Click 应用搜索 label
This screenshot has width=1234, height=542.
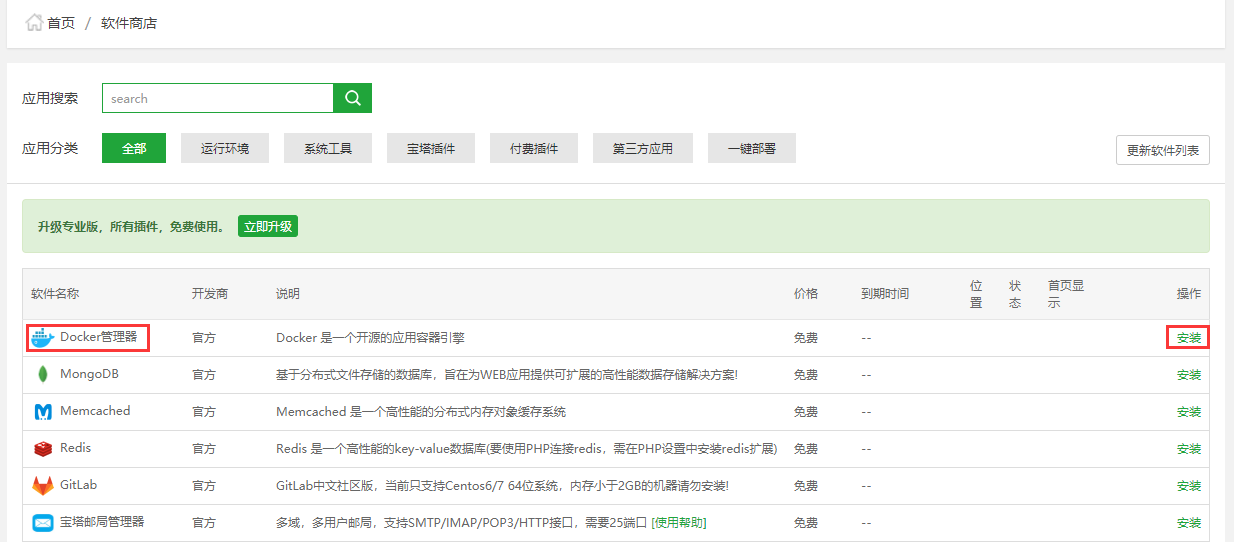point(50,98)
